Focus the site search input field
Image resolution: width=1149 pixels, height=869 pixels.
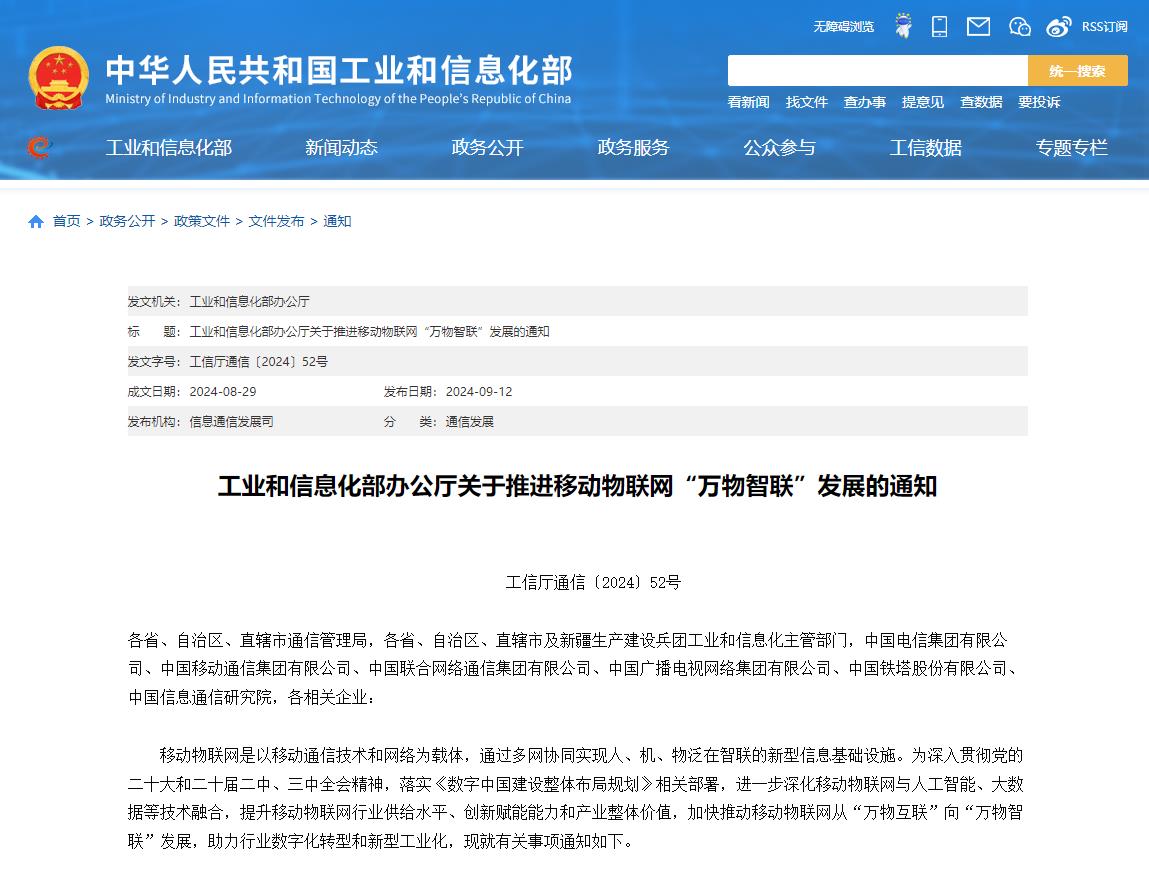coord(877,71)
